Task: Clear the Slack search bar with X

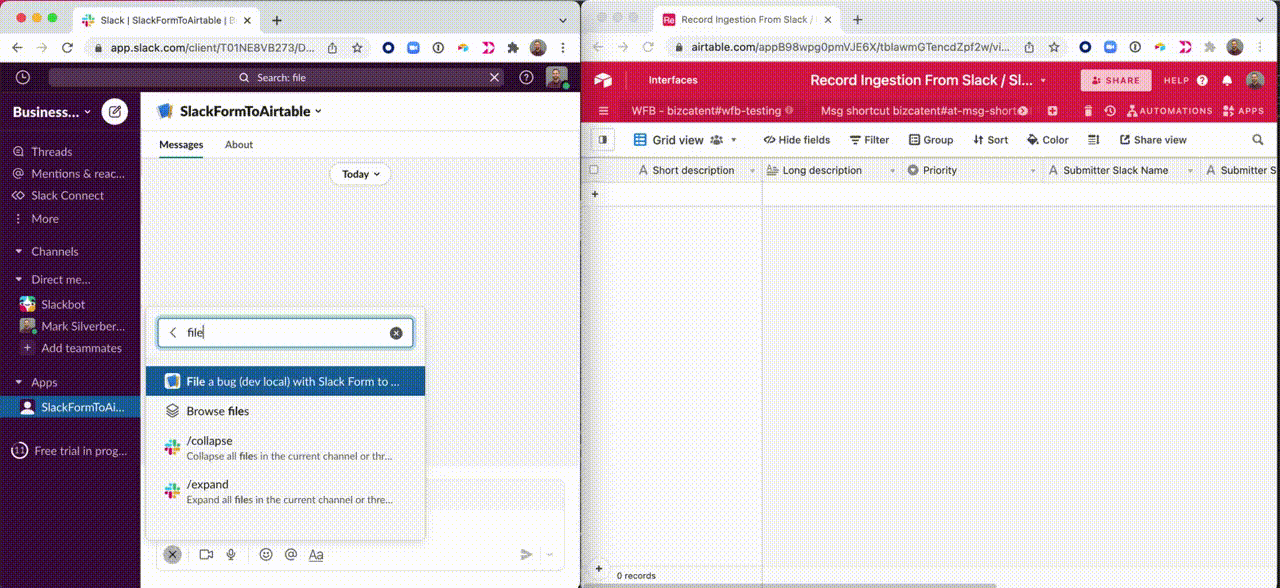Action: click(x=494, y=77)
